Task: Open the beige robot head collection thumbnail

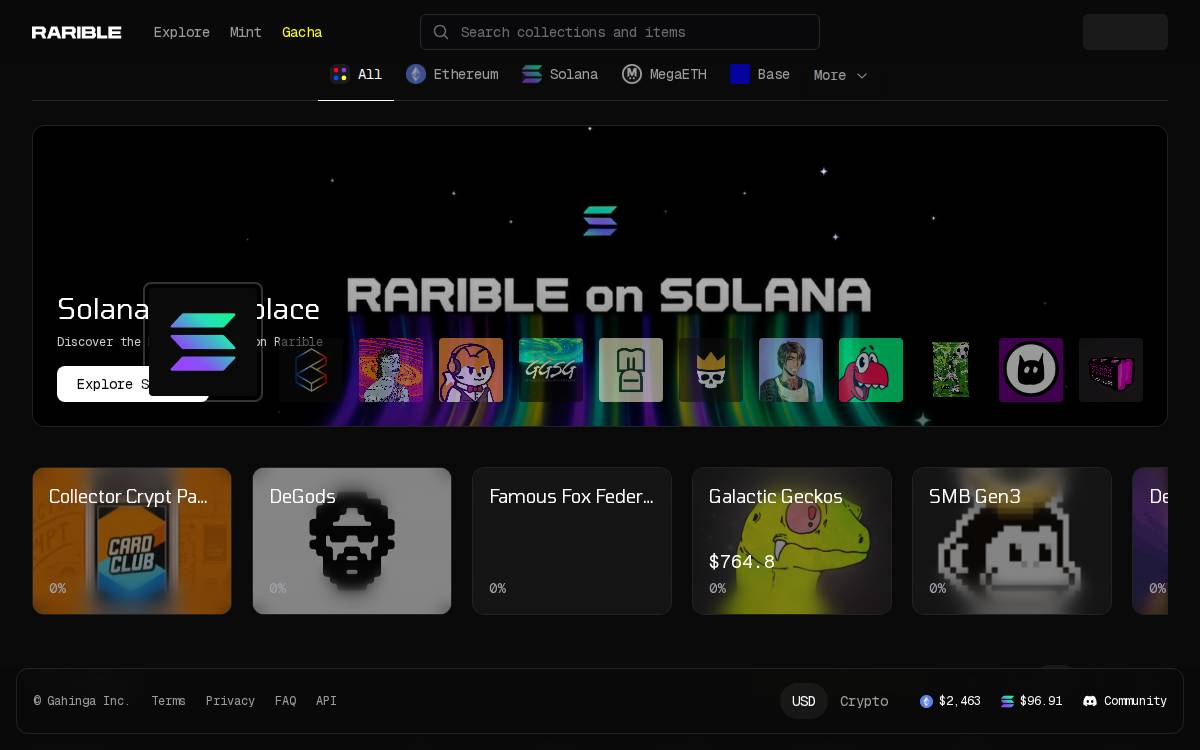Action: 631,370
